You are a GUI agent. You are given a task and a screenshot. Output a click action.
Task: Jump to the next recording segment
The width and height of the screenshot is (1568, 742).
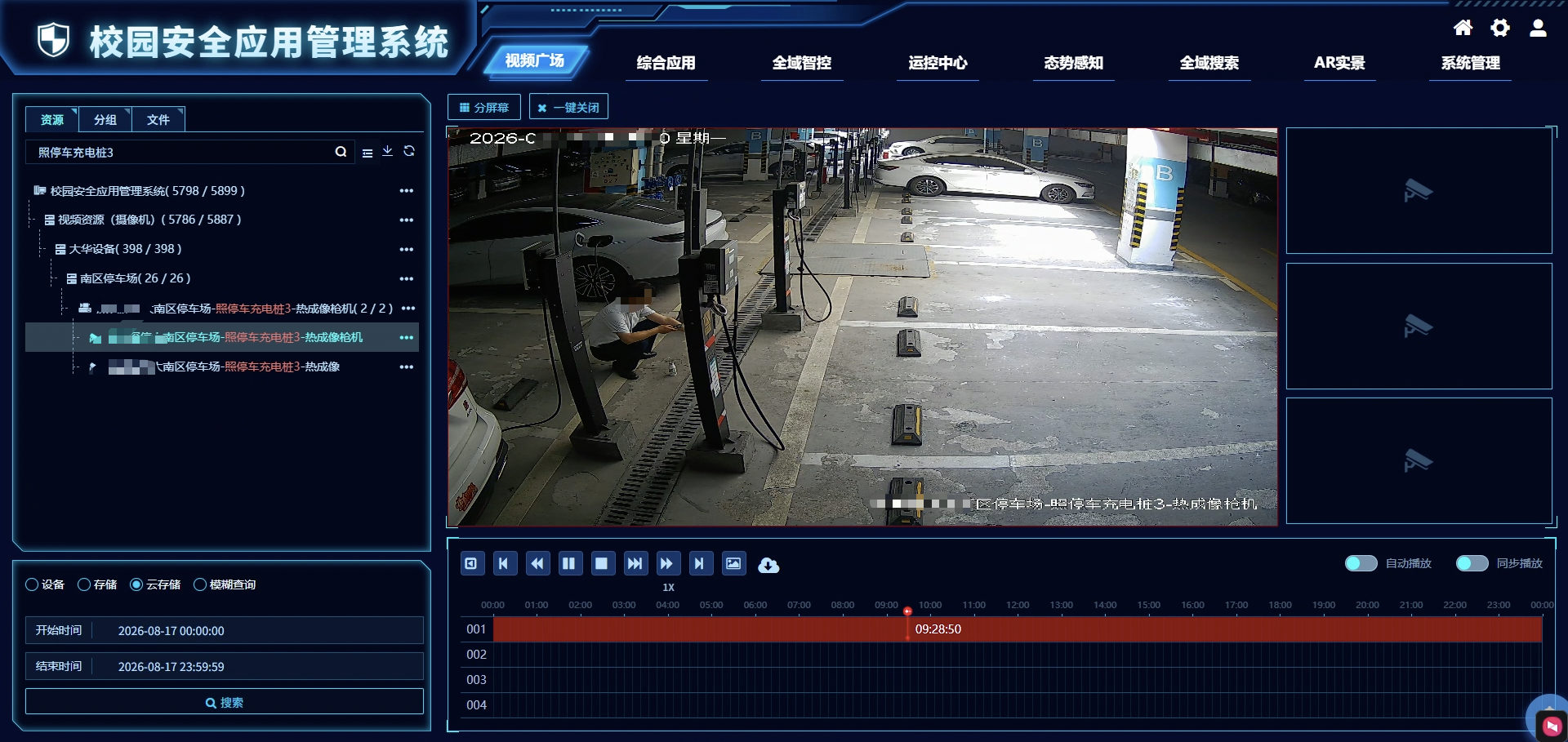(x=700, y=563)
